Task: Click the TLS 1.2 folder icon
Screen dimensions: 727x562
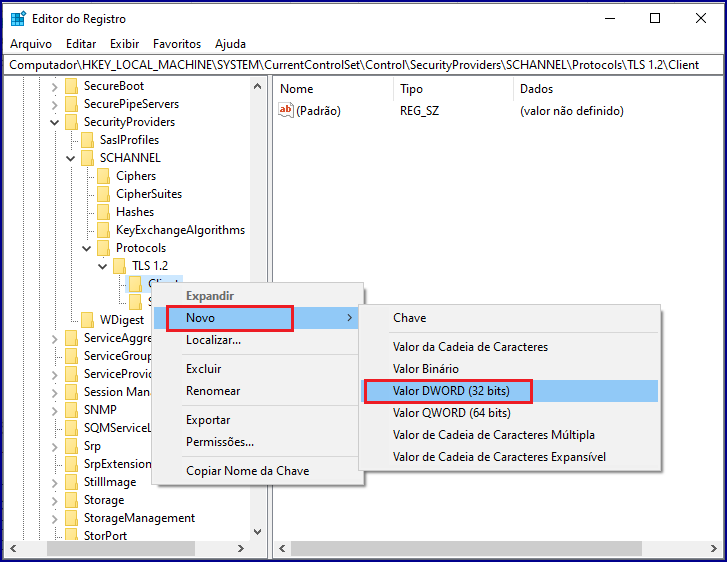Action: 120,266
